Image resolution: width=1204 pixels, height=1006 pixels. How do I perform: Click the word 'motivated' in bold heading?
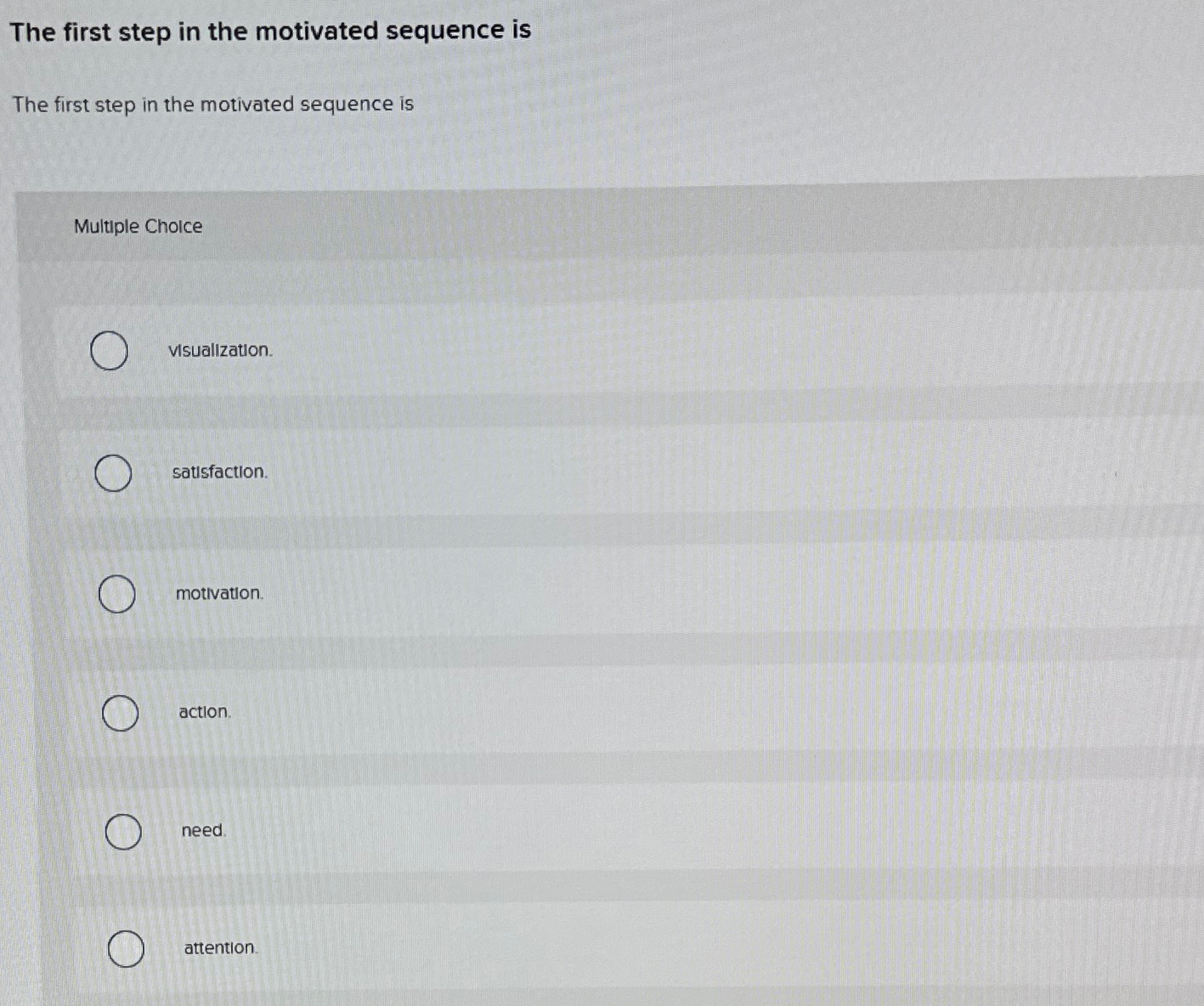(x=316, y=31)
